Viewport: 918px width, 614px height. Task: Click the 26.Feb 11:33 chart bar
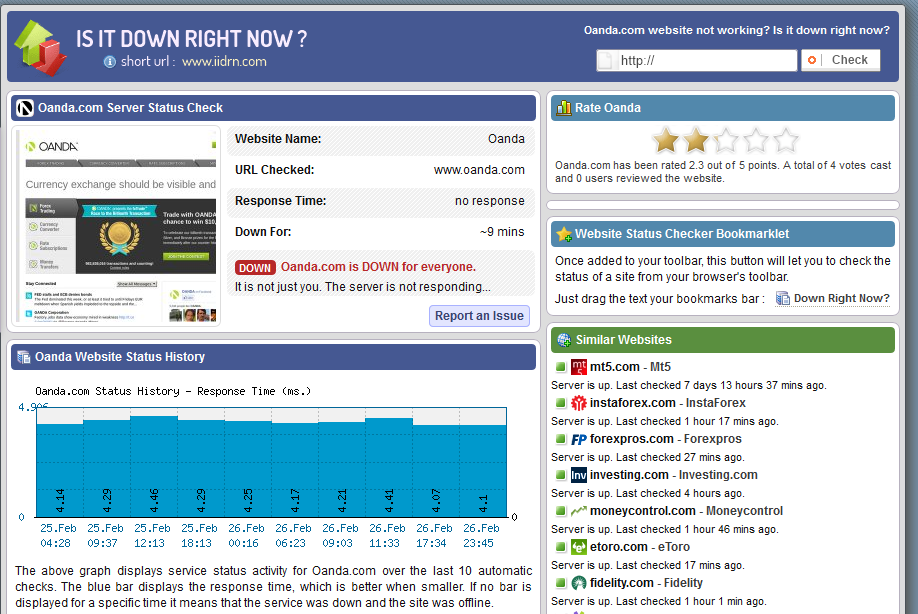[389, 467]
